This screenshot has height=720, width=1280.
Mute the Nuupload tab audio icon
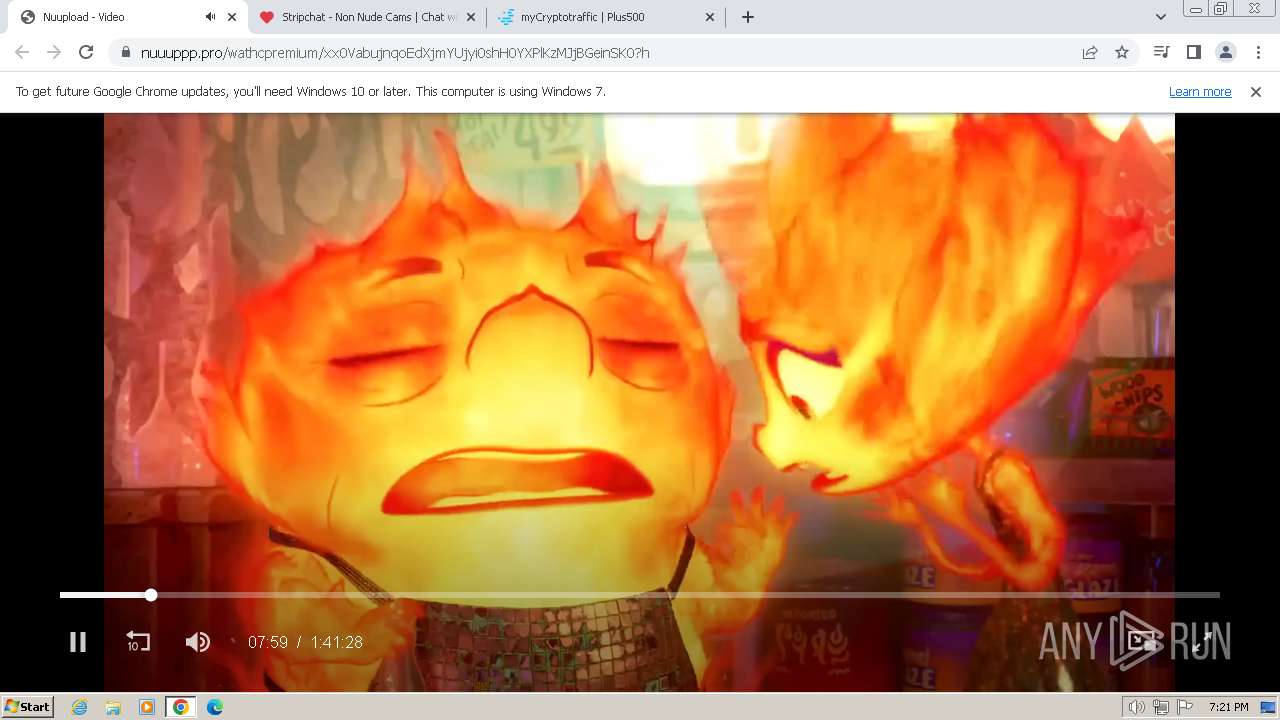tap(210, 17)
